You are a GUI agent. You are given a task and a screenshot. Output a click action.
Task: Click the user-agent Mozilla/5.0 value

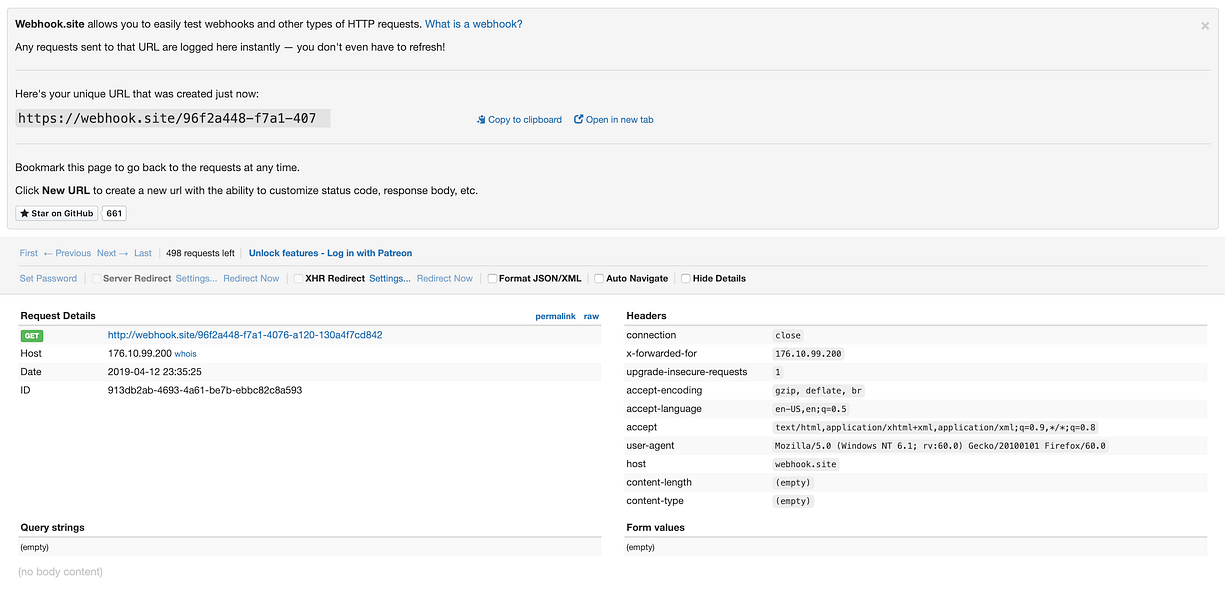tap(940, 446)
